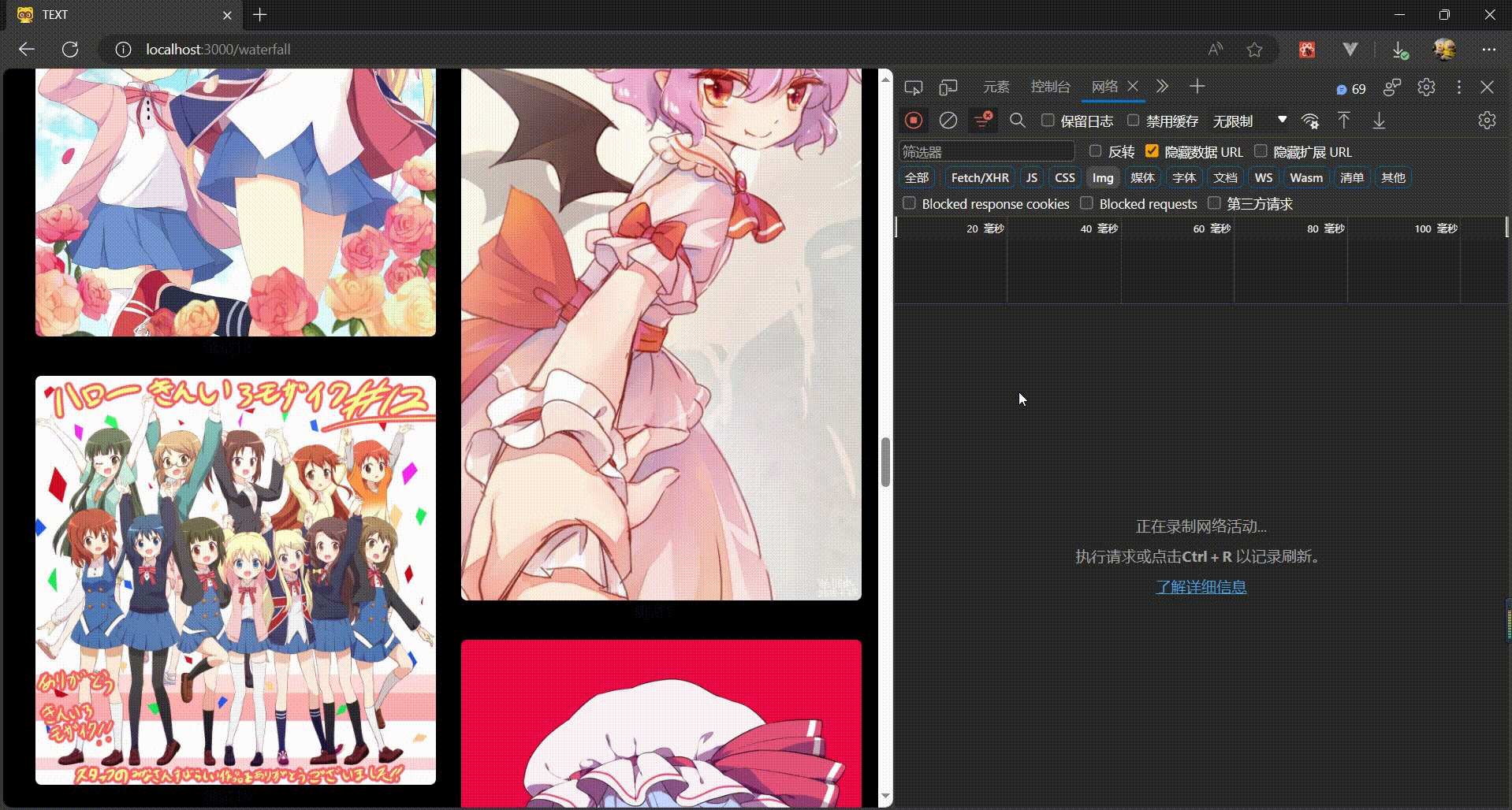Go back to the previous page
This screenshot has height=810, width=1512.
pyautogui.click(x=27, y=49)
